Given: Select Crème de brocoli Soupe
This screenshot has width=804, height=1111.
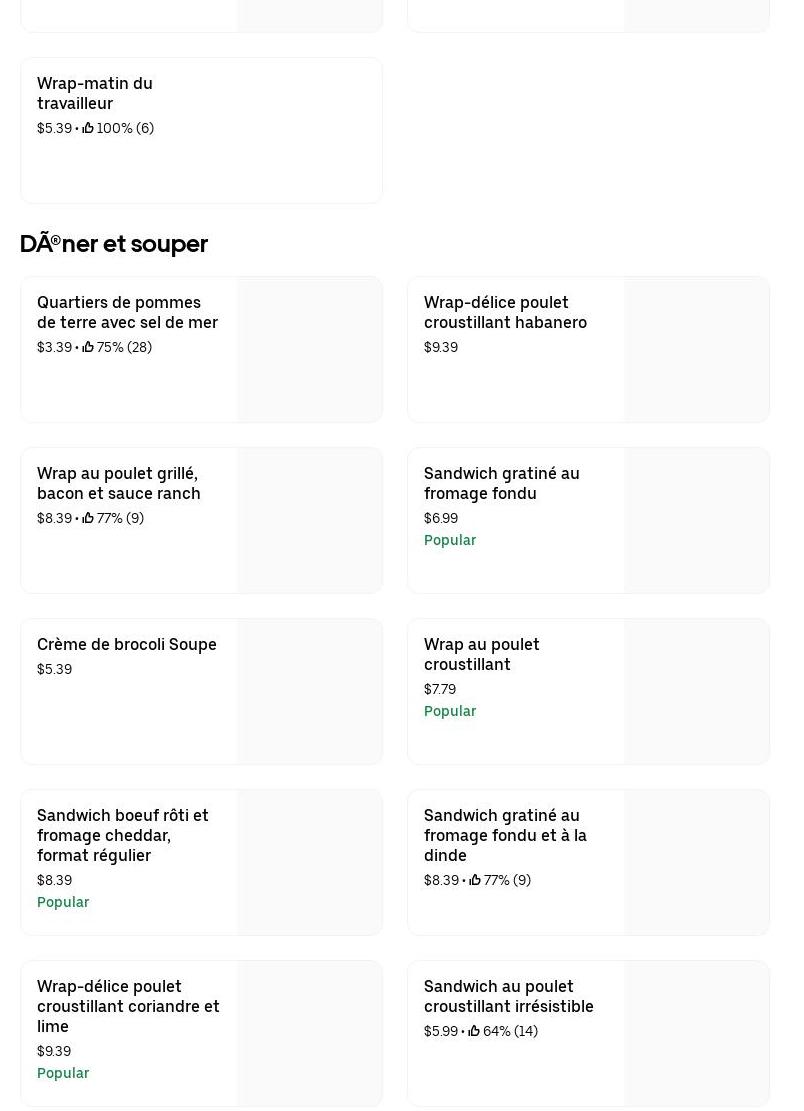Looking at the screenshot, I should pyautogui.click(x=127, y=644).
